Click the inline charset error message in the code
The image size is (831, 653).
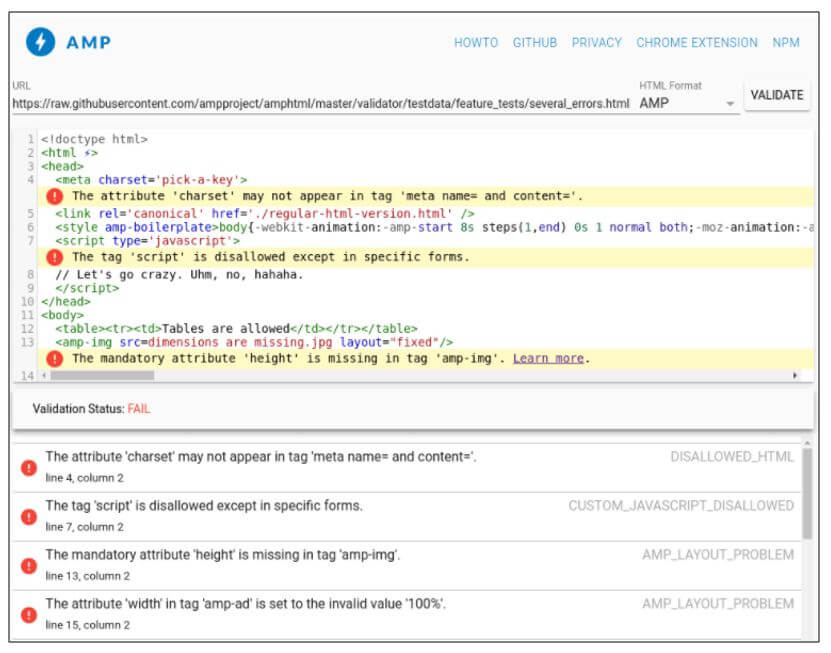(x=328, y=197)
